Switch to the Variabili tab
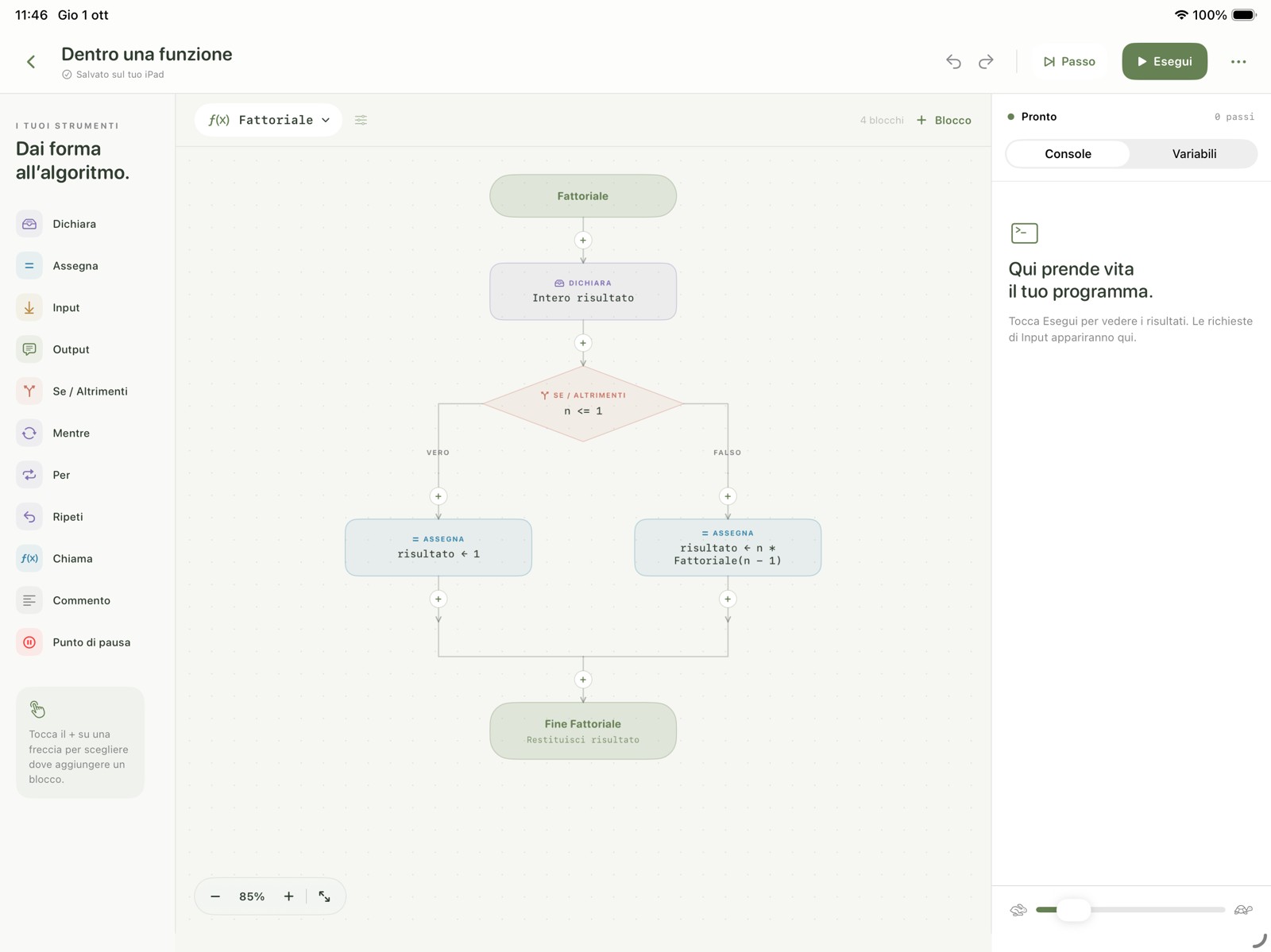1271x952 pixels. click(1194, 154)
